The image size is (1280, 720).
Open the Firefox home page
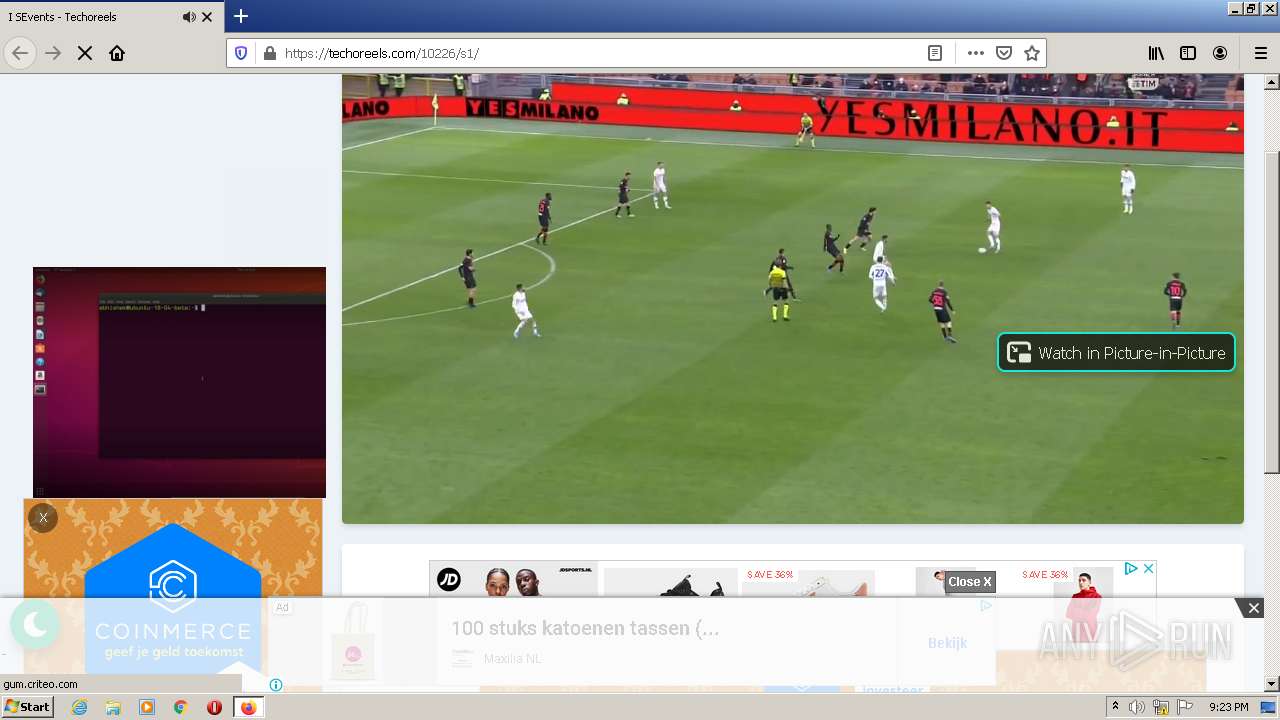pyautogui.click(x=117, y=53)
